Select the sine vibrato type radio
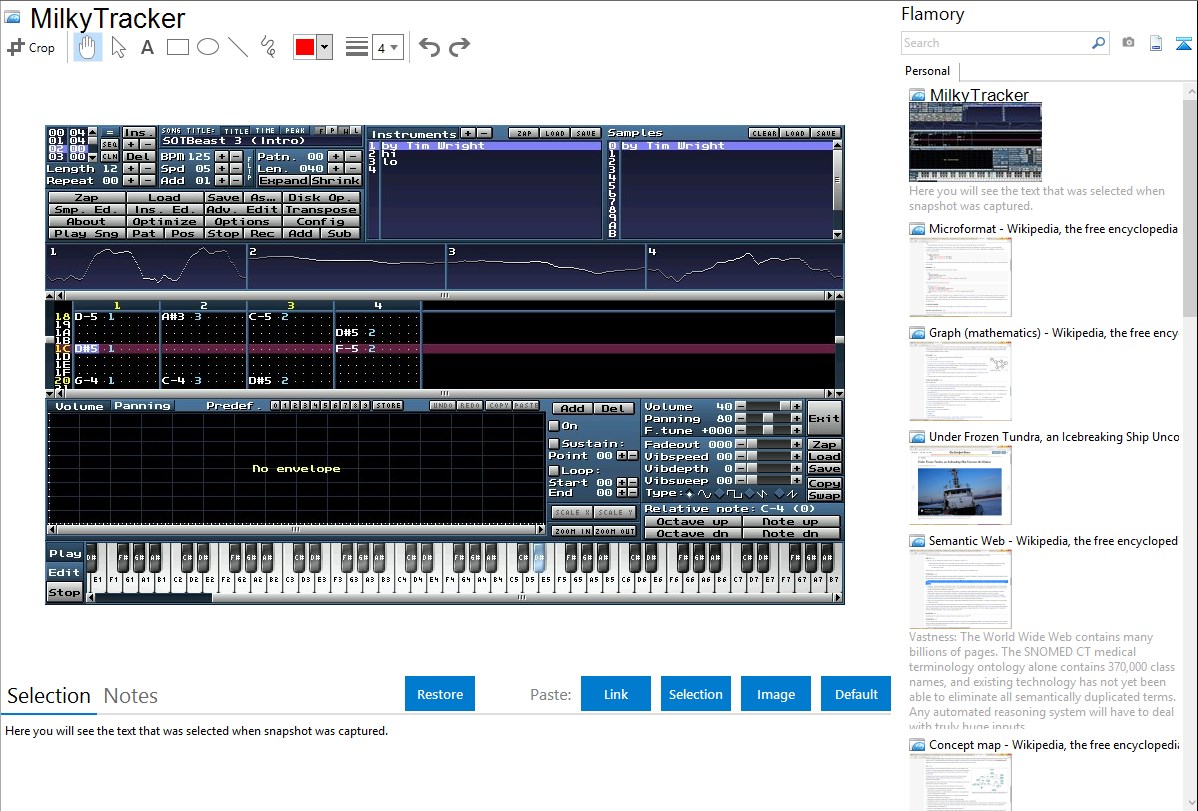Screen dimensions: 1198x811 click(x=691, y=494)
